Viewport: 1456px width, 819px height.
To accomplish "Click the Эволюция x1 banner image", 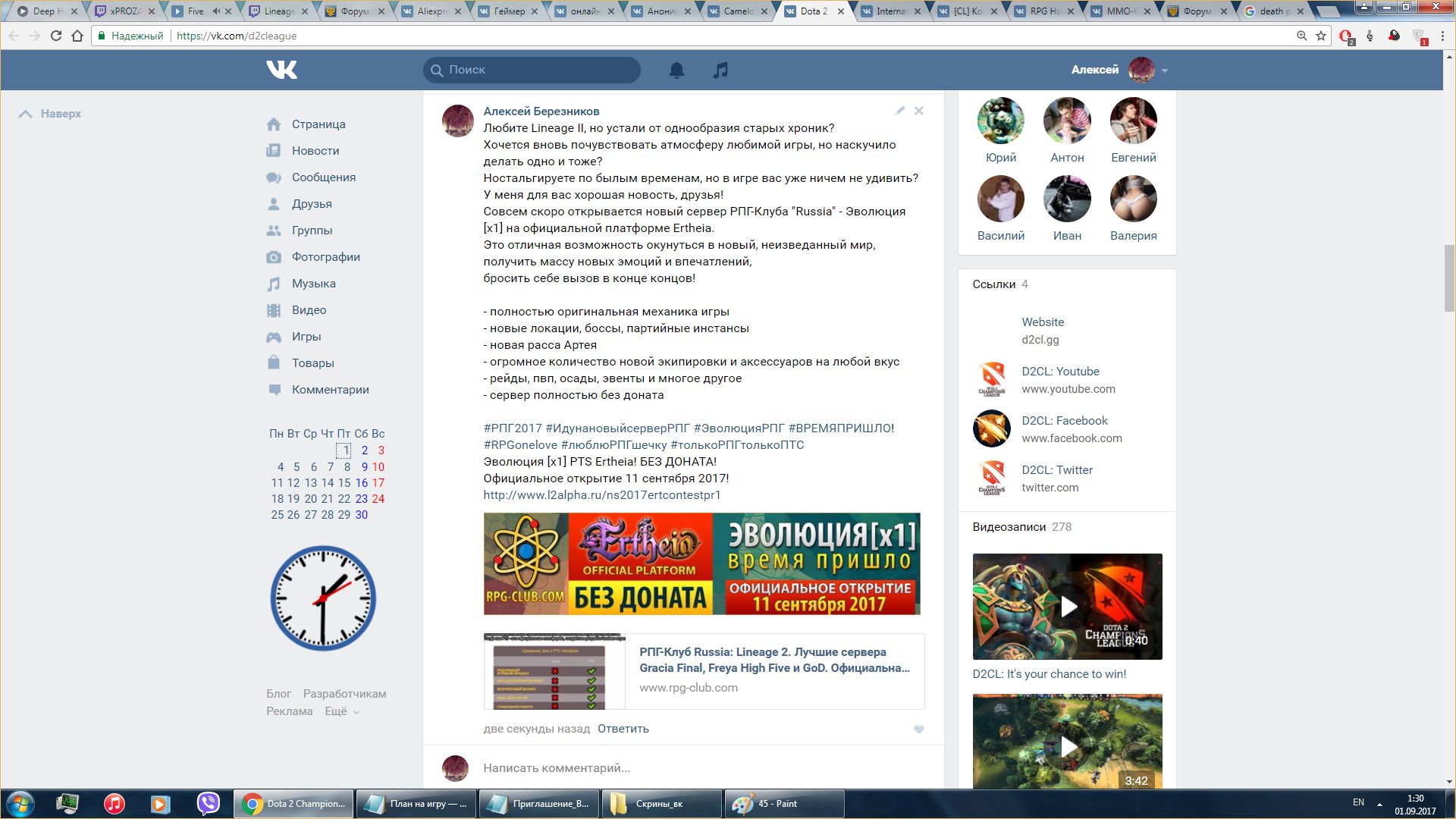I will point(701,563).
